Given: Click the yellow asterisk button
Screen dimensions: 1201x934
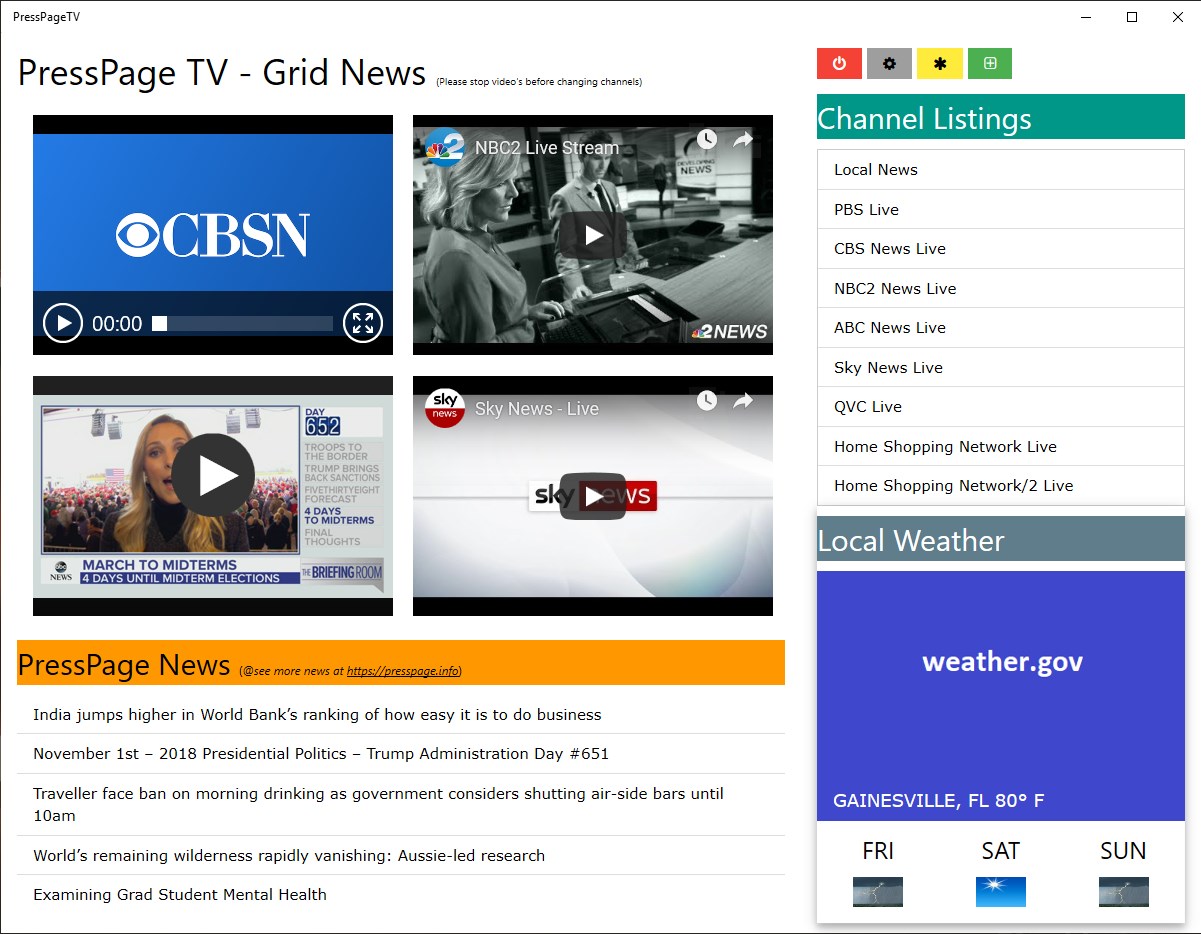Looking at the screenshot, I should click(939, 63).
